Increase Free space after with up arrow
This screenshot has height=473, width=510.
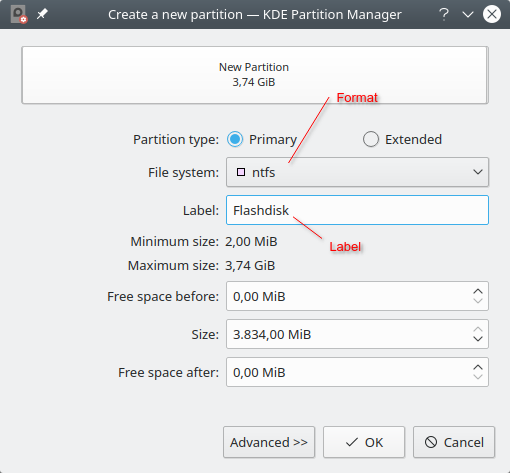tap(478, 367)
